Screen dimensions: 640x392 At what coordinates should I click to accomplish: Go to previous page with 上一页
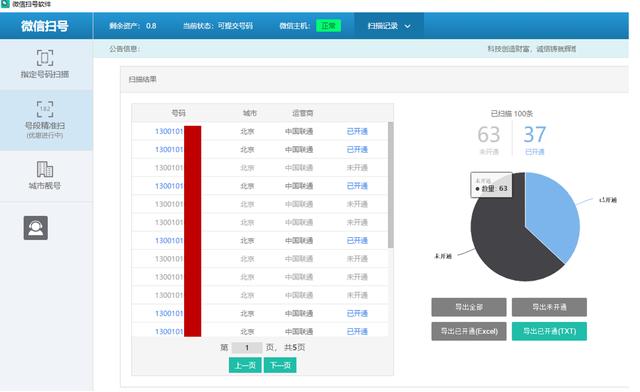[245, 365]
